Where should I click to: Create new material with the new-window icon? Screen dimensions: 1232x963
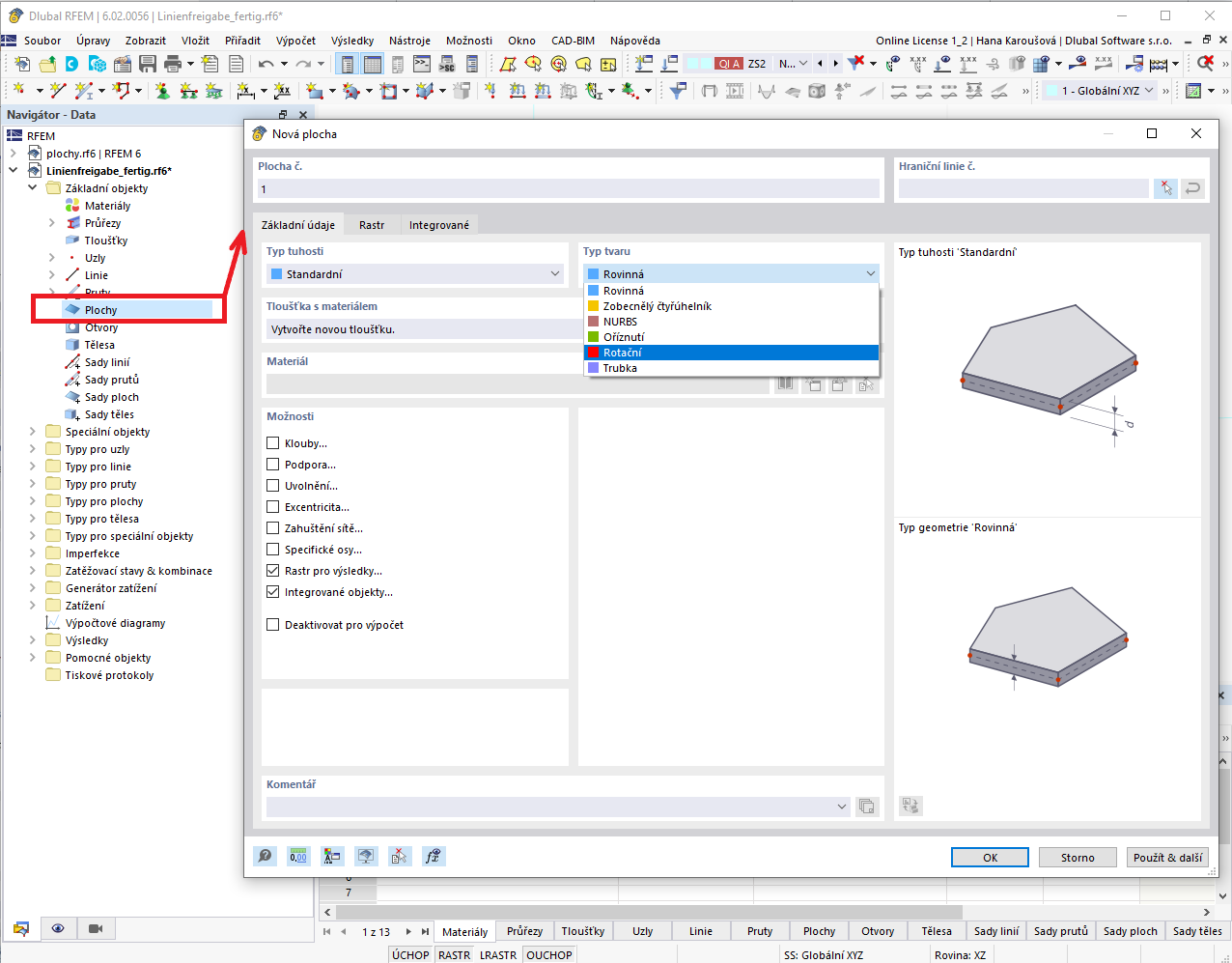(814, 382)
